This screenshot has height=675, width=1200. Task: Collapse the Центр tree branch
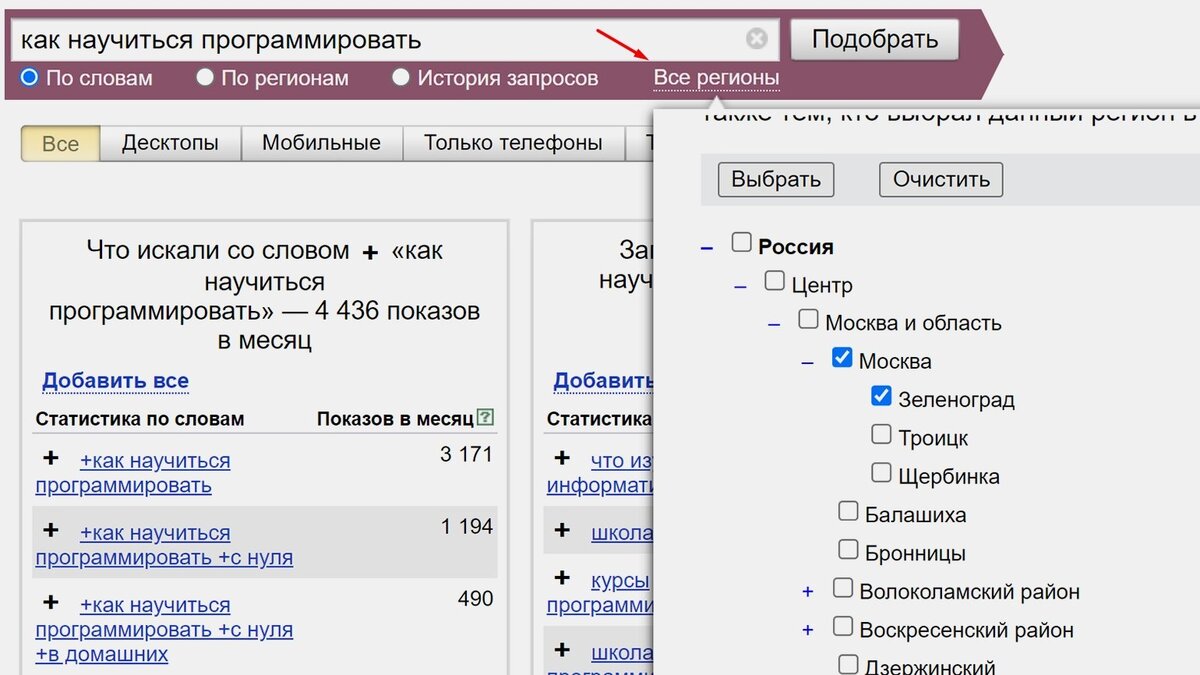pos(740,286)
